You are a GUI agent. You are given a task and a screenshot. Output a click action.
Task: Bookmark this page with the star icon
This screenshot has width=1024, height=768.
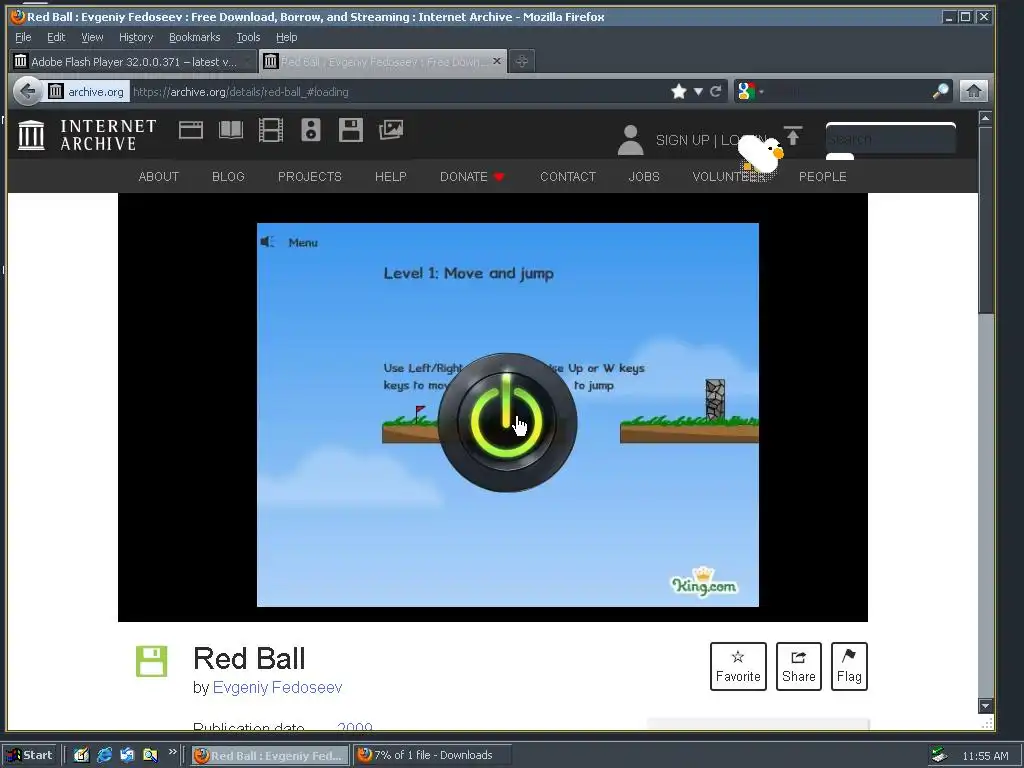click(679, 91)
